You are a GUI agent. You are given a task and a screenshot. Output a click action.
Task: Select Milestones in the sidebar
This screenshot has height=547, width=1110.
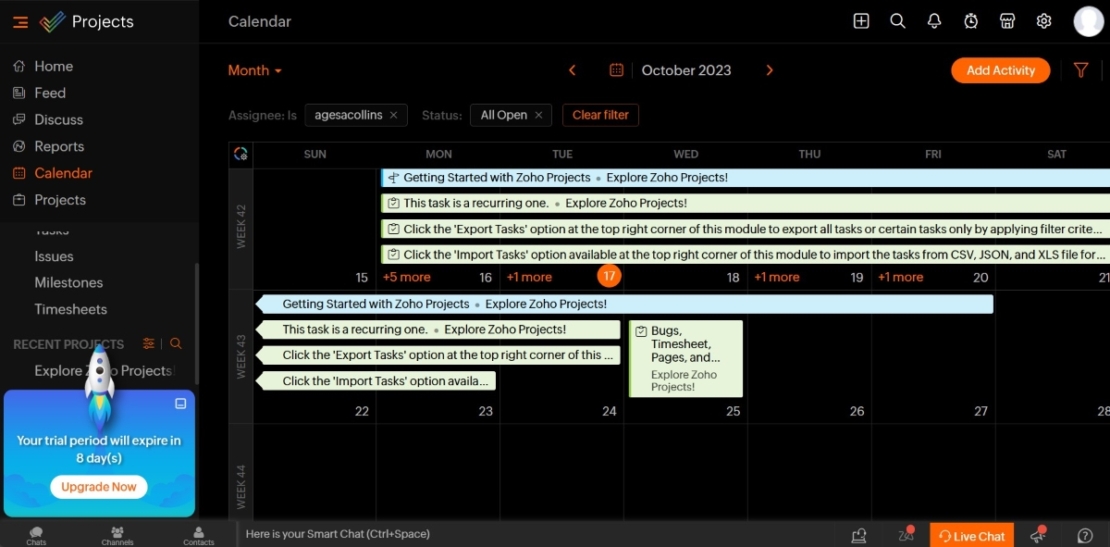(68, 283)
